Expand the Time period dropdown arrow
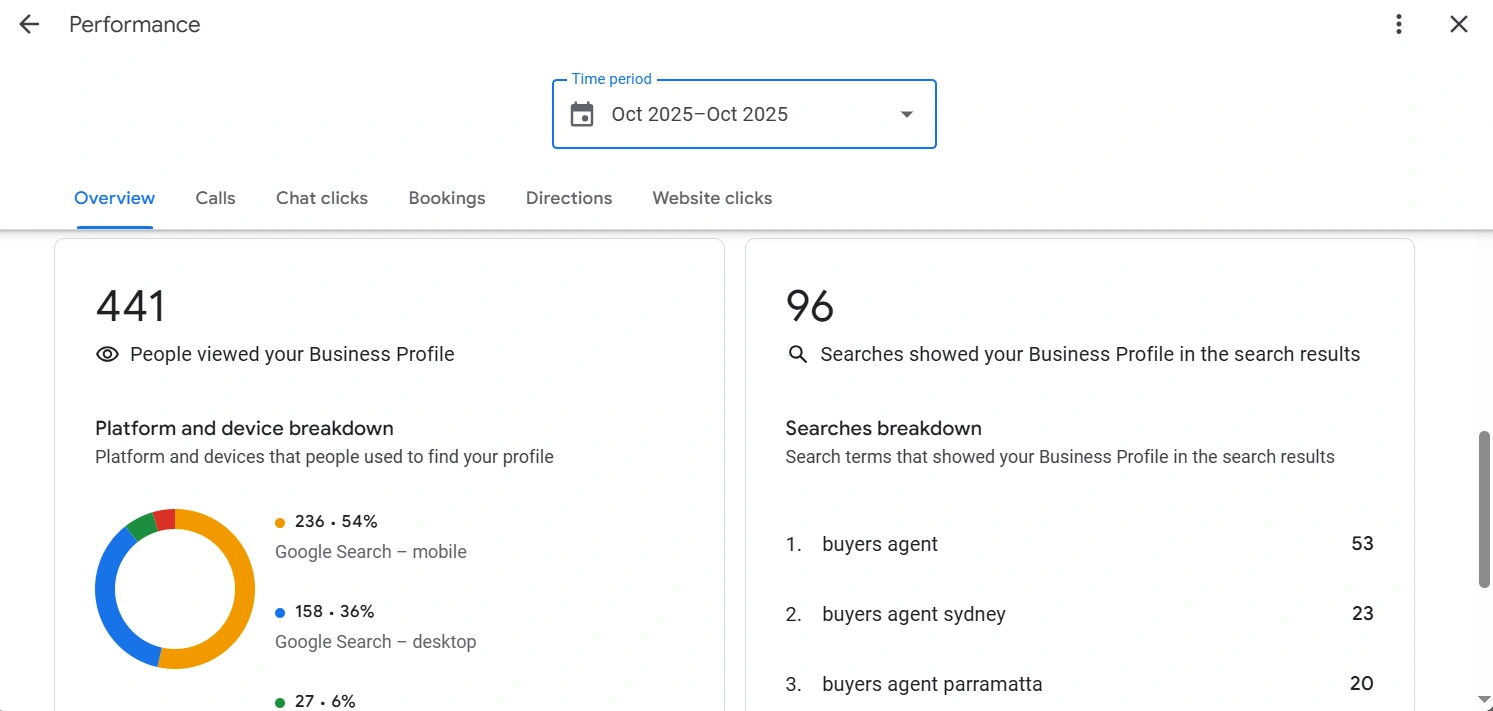The height and width of the screenshot is (711, 1493). [x=907, y=115]
